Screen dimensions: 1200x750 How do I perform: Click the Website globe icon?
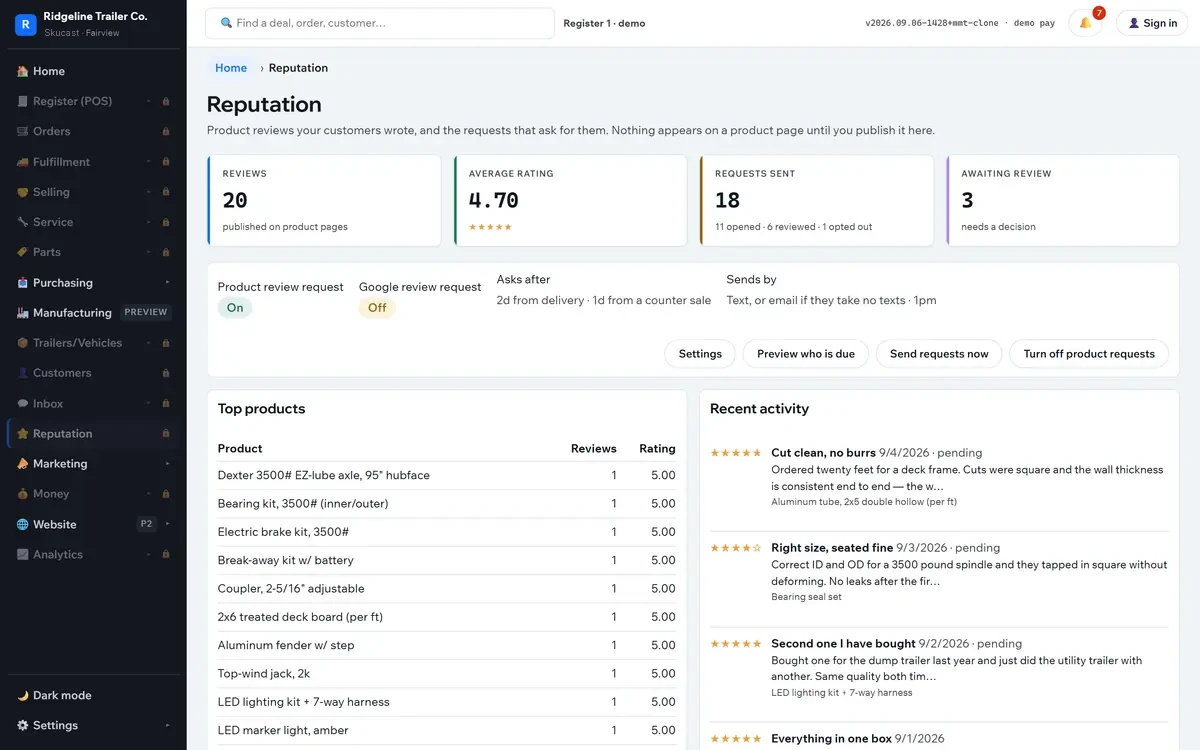click(x=22, y=524)
